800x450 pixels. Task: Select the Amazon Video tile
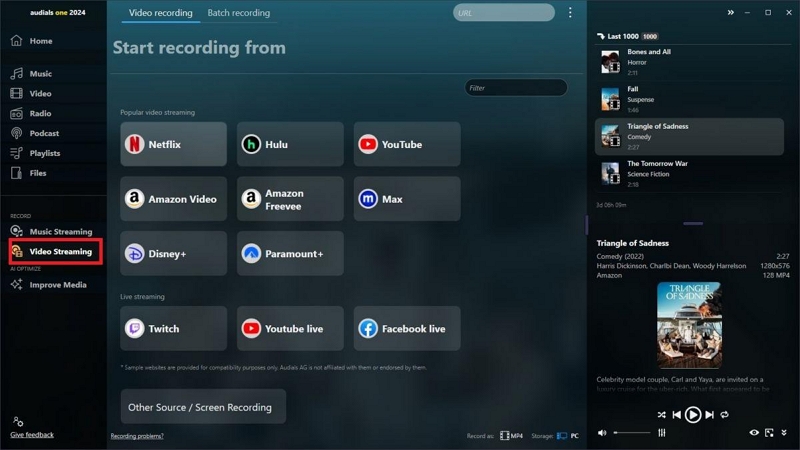[x=173, y=199]
